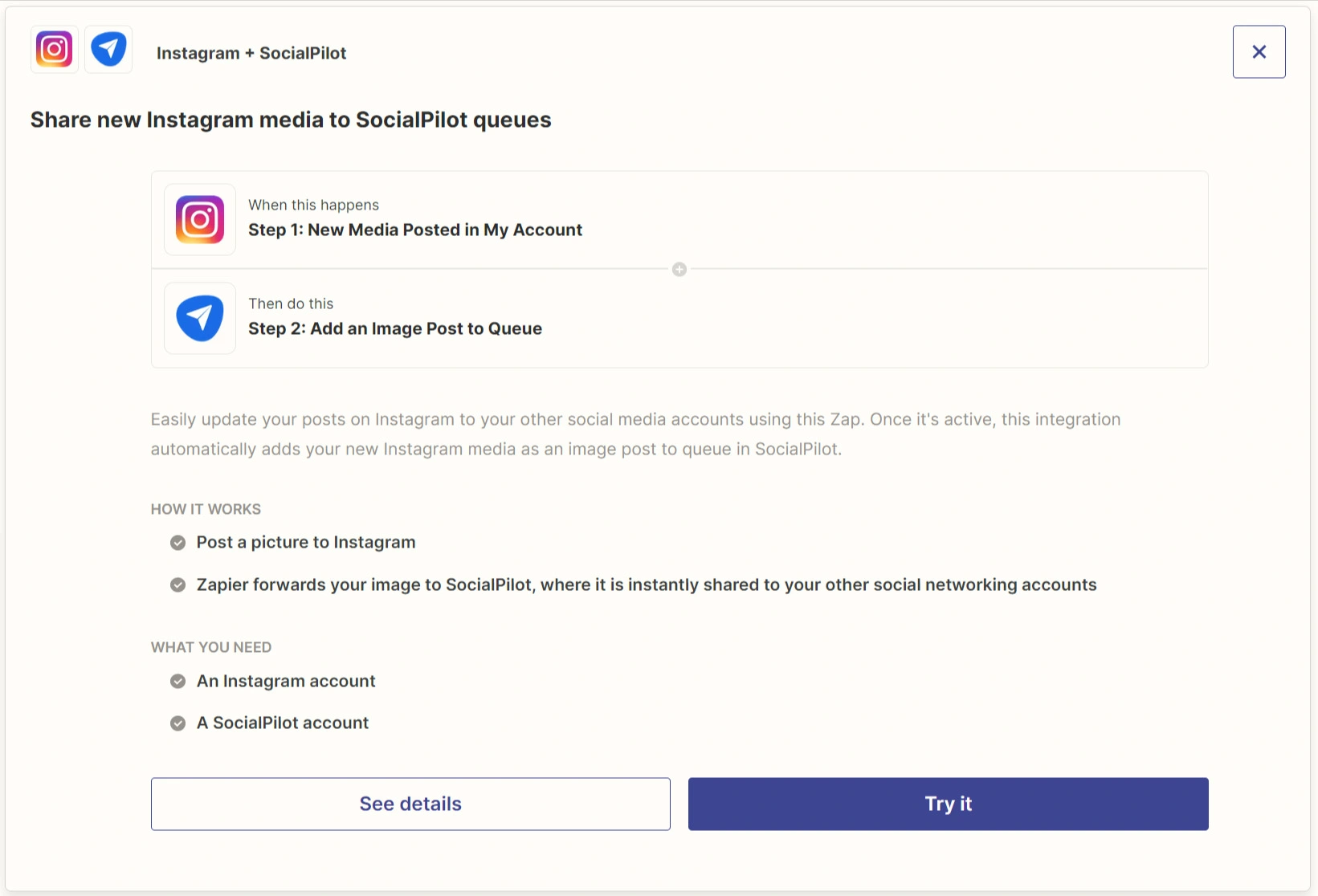The height and width of the screenshot is (896, 1318).
Task: Click checkmark beside Zapier forwards your image
Action: (178, 585)
